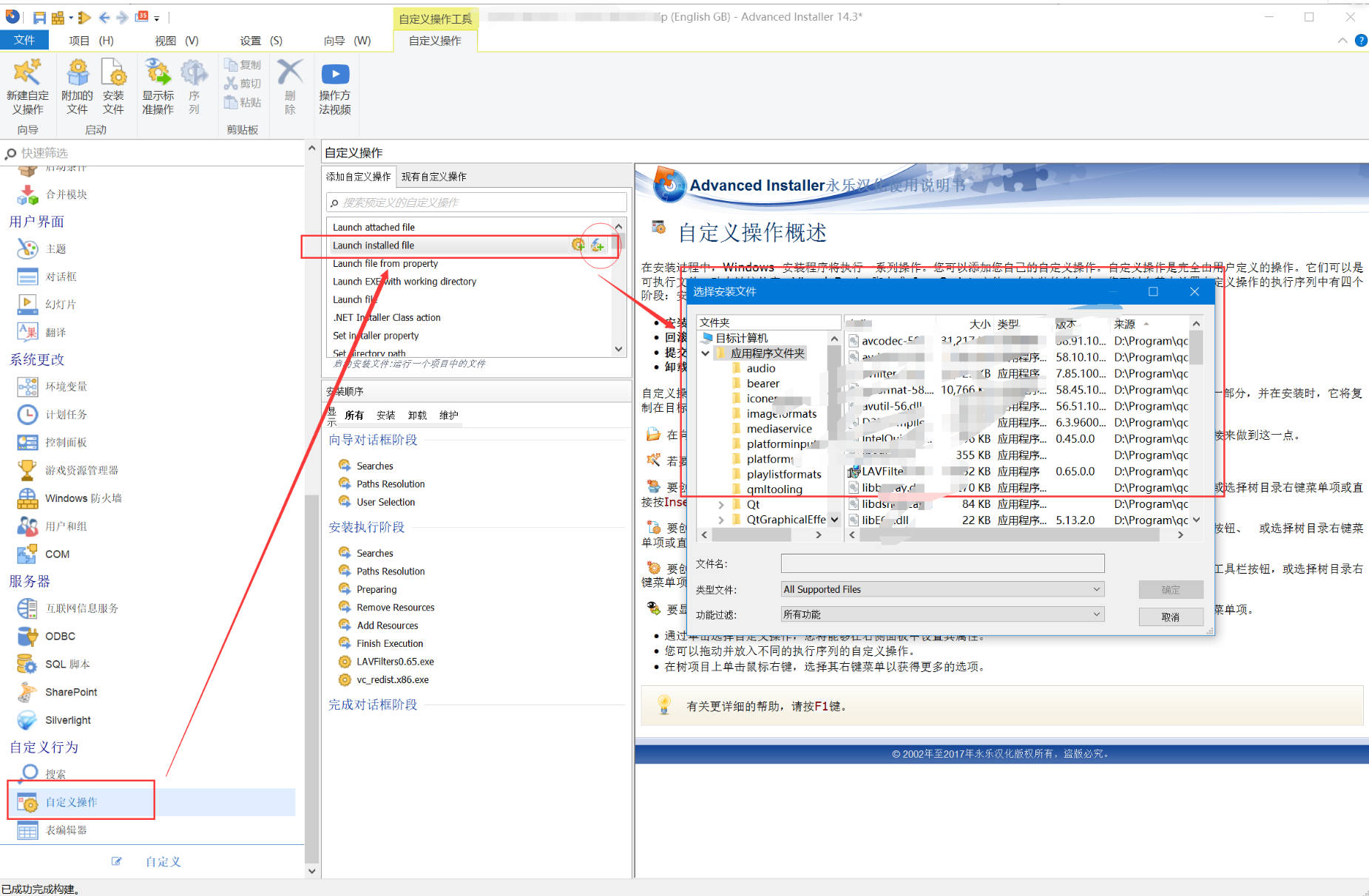Open the All Supported Files dropdown

[1097, 589]
